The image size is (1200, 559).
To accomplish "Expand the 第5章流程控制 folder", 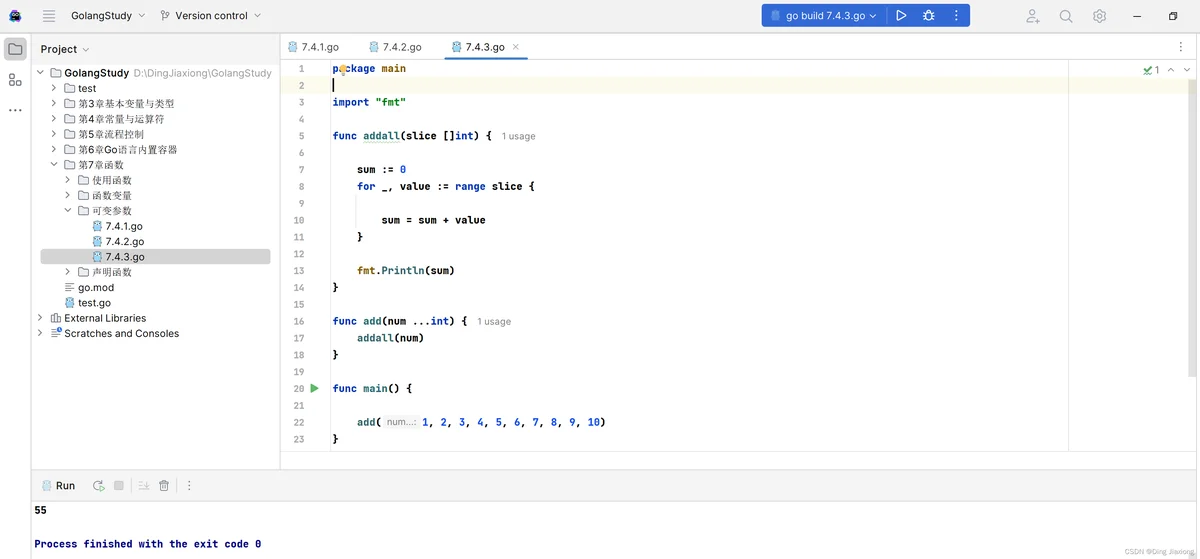I will [55, 134].
